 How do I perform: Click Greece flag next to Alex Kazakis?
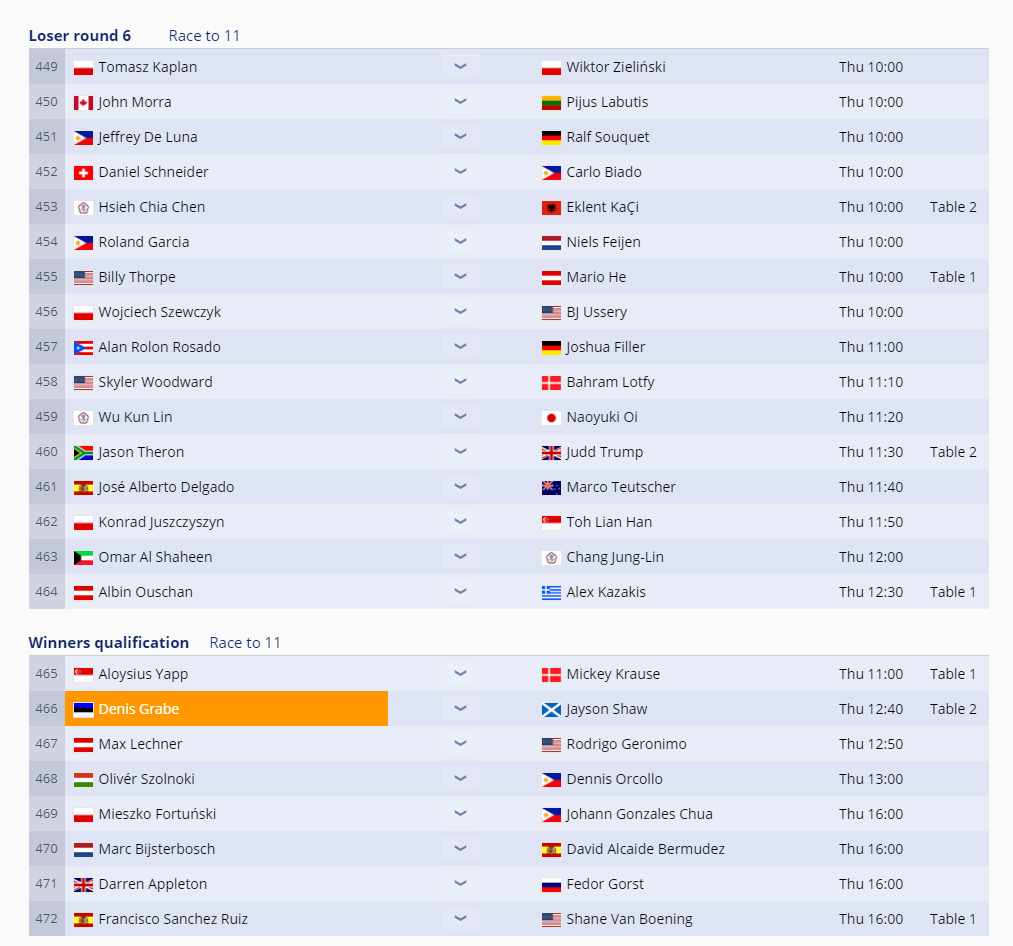(x=551, y=592)
